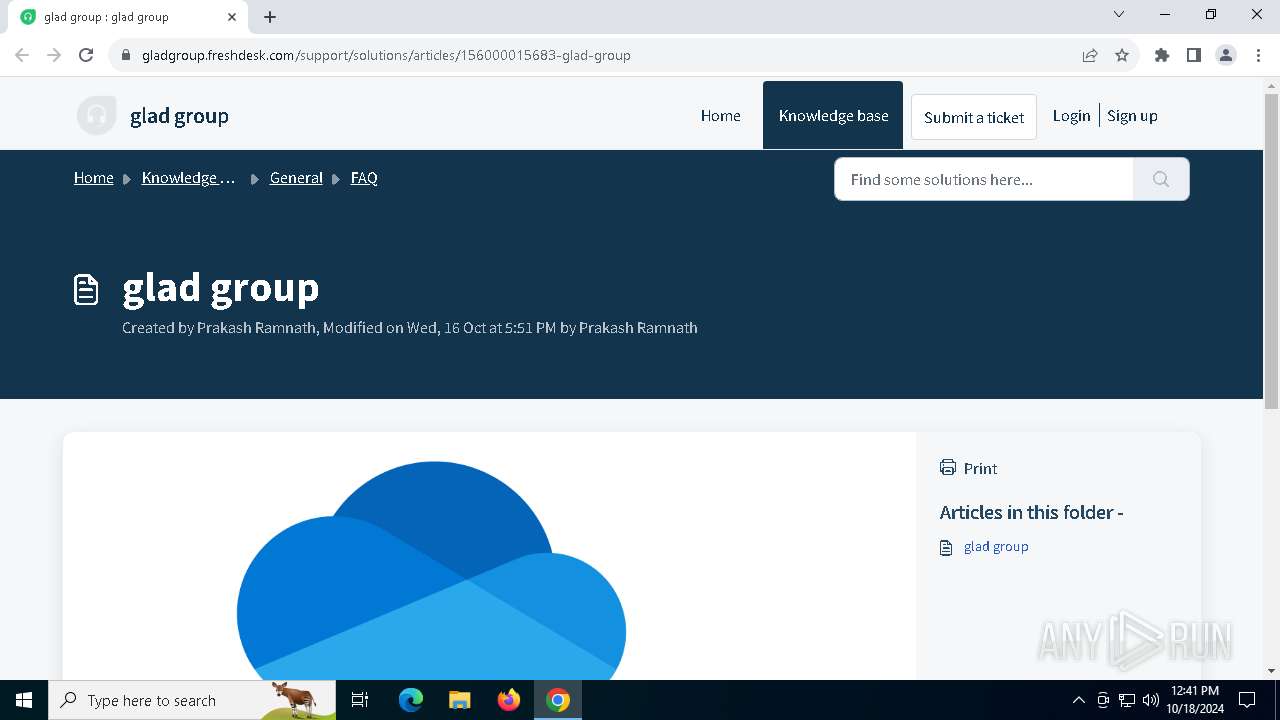Click the padlock site info icon
The image size is (1280, 720).
(x=126, y=55)
